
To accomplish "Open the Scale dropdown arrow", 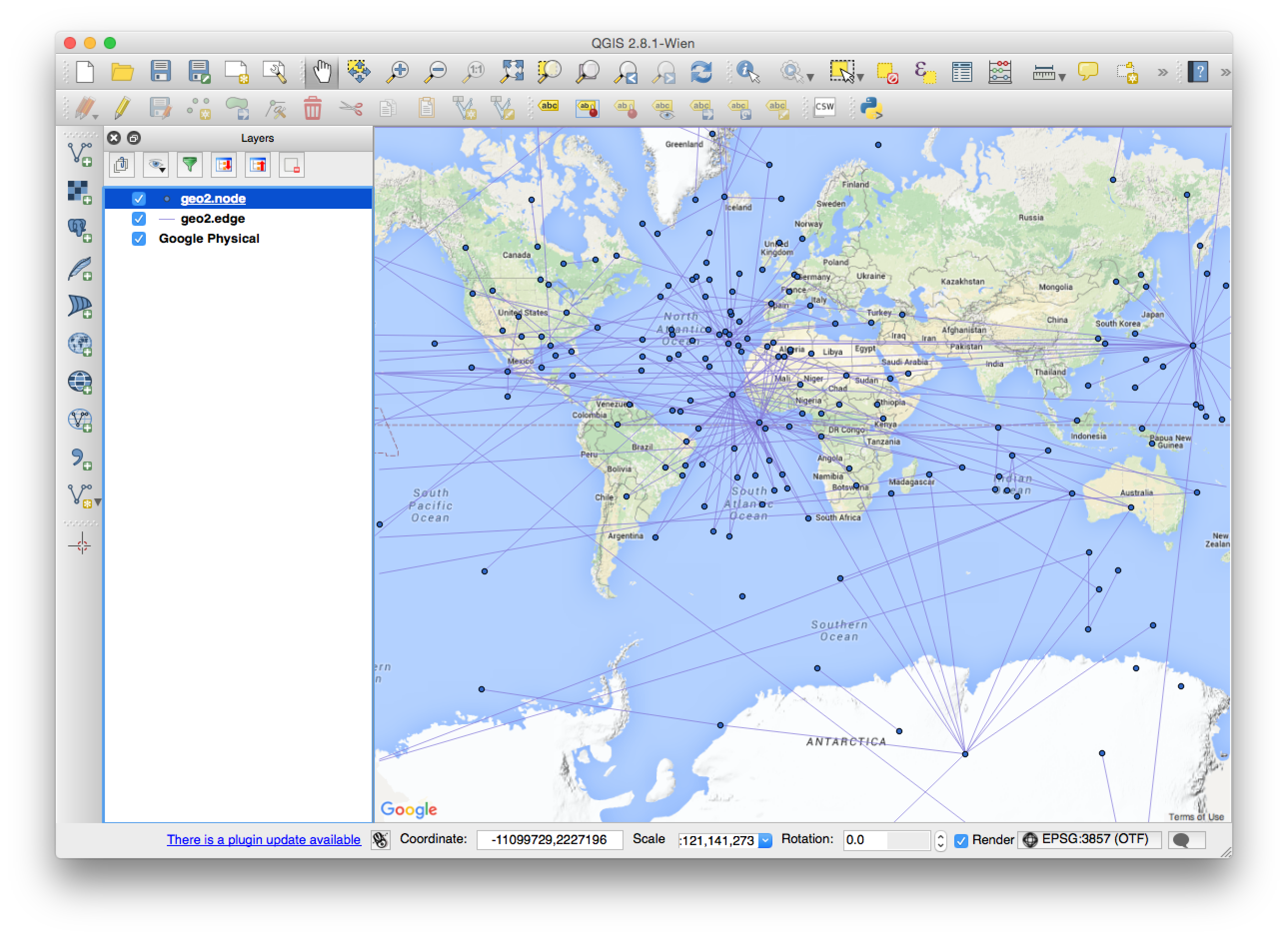I will click(765, 840).
